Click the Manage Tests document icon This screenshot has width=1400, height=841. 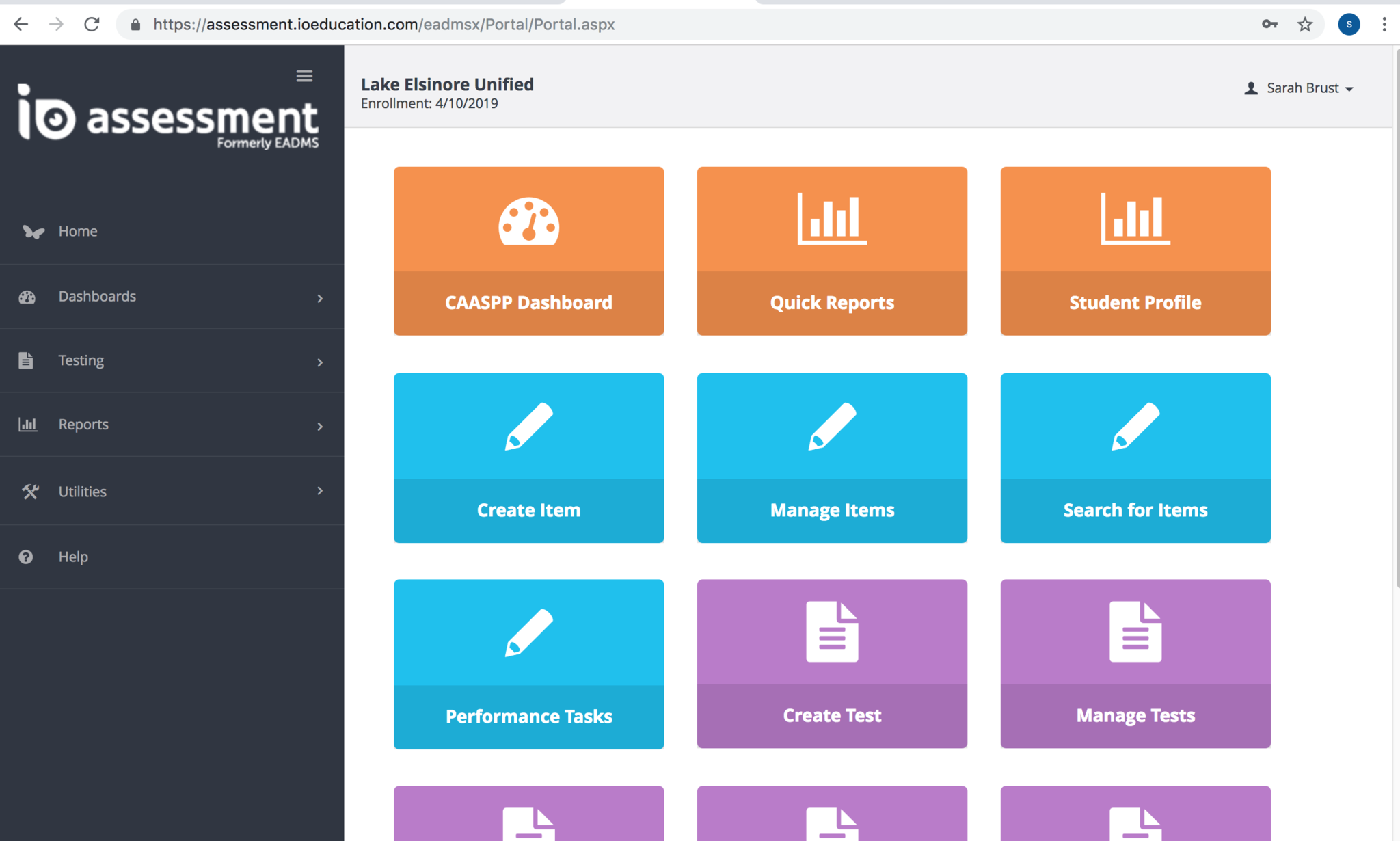(x=1135, y=632)
